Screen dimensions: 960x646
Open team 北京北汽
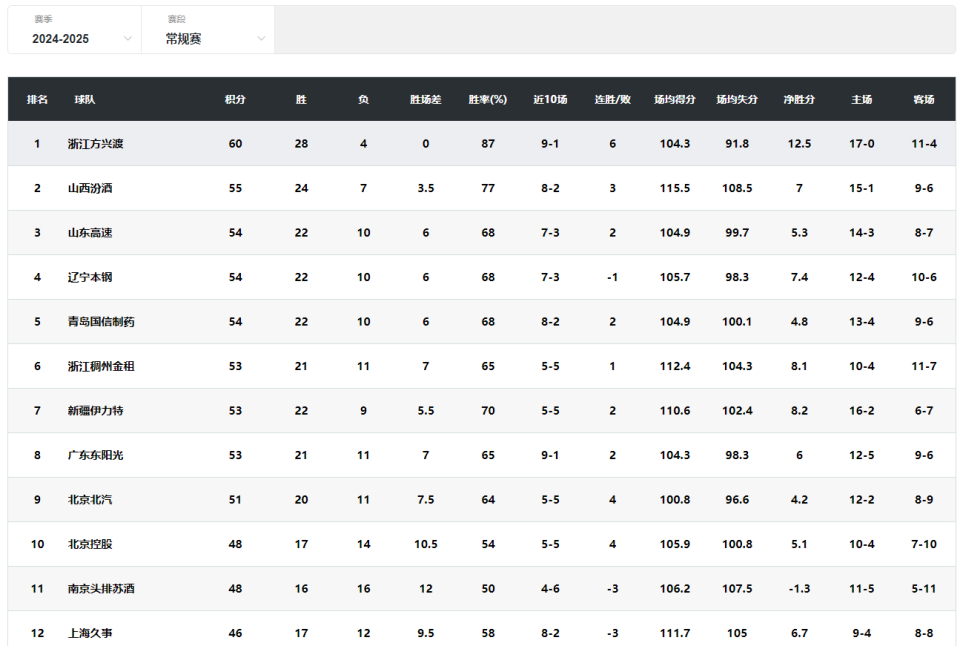point(90,500)
